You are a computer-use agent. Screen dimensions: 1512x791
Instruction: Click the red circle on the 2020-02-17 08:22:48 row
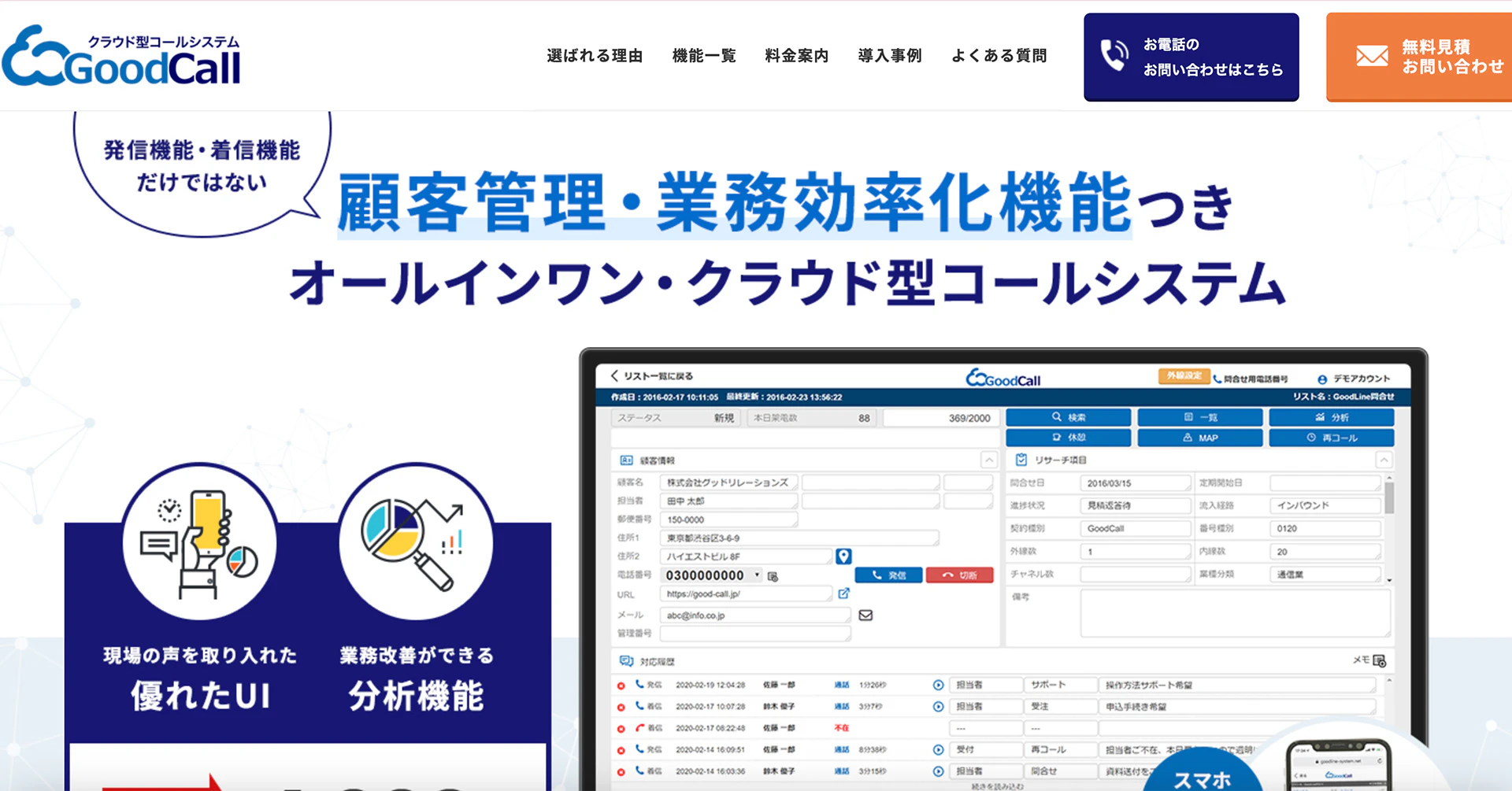tap(621, 729)
